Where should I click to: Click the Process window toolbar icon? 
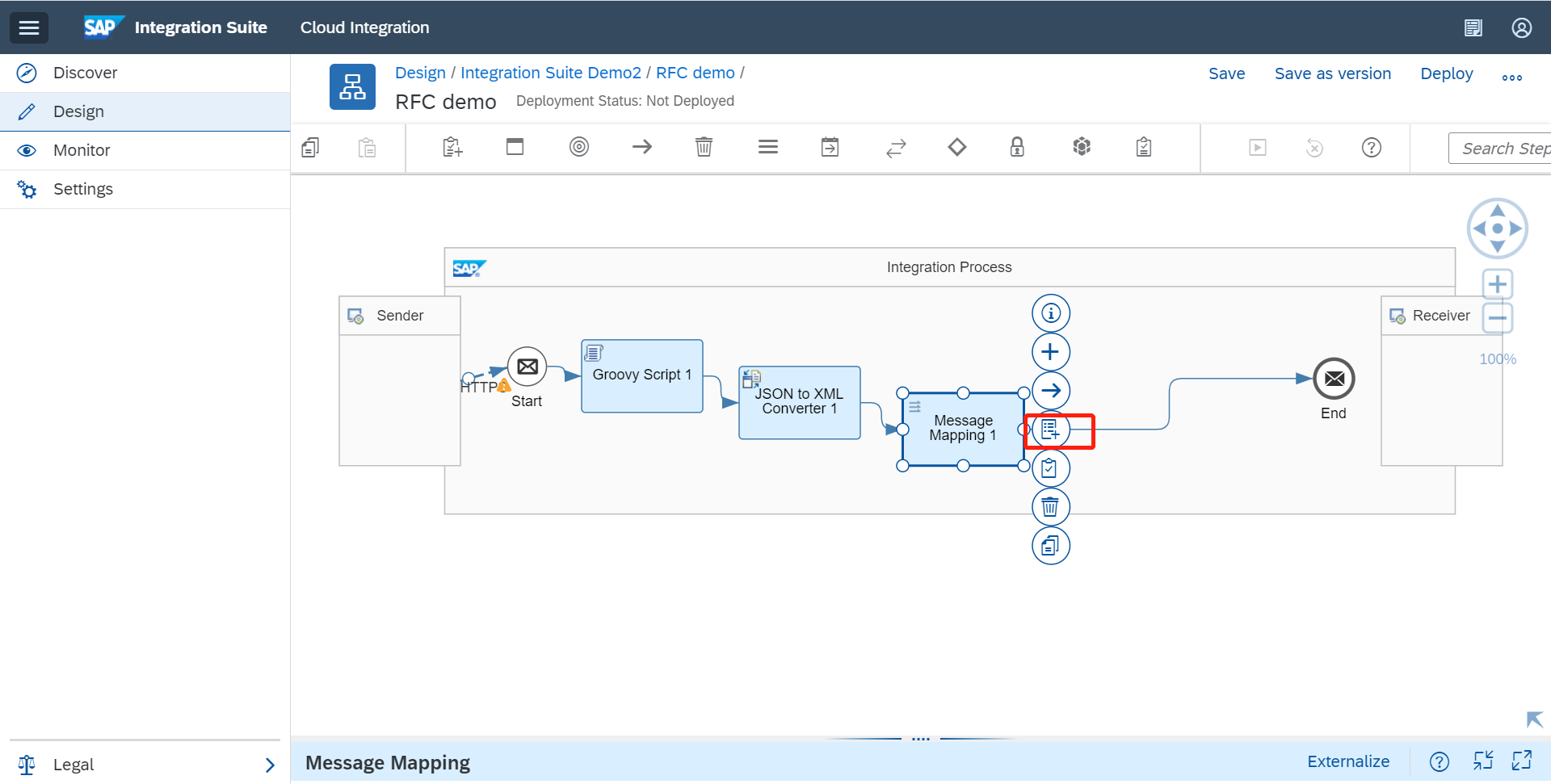pos(515,147)
